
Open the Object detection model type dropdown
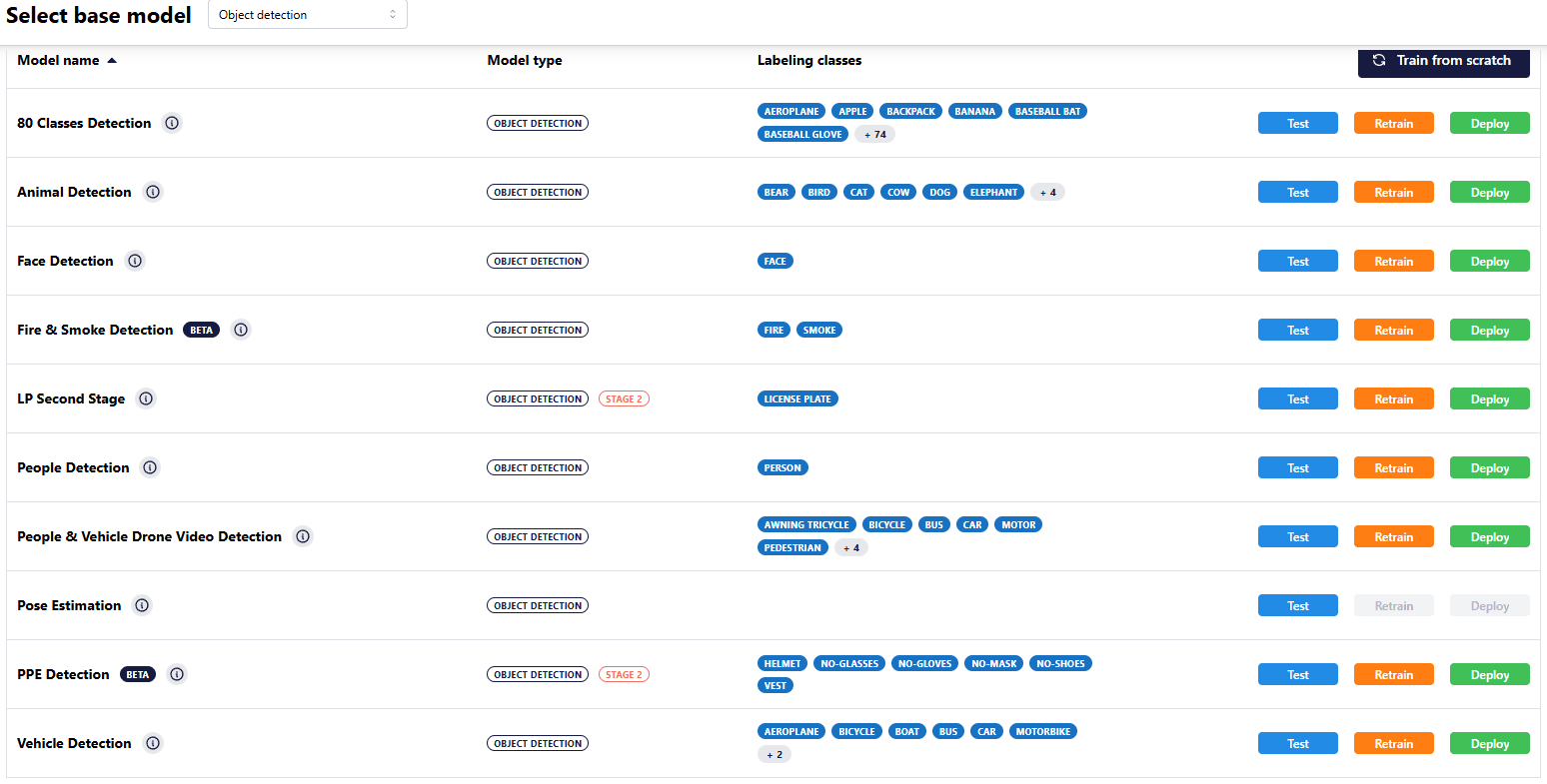[x=307, y=15]
